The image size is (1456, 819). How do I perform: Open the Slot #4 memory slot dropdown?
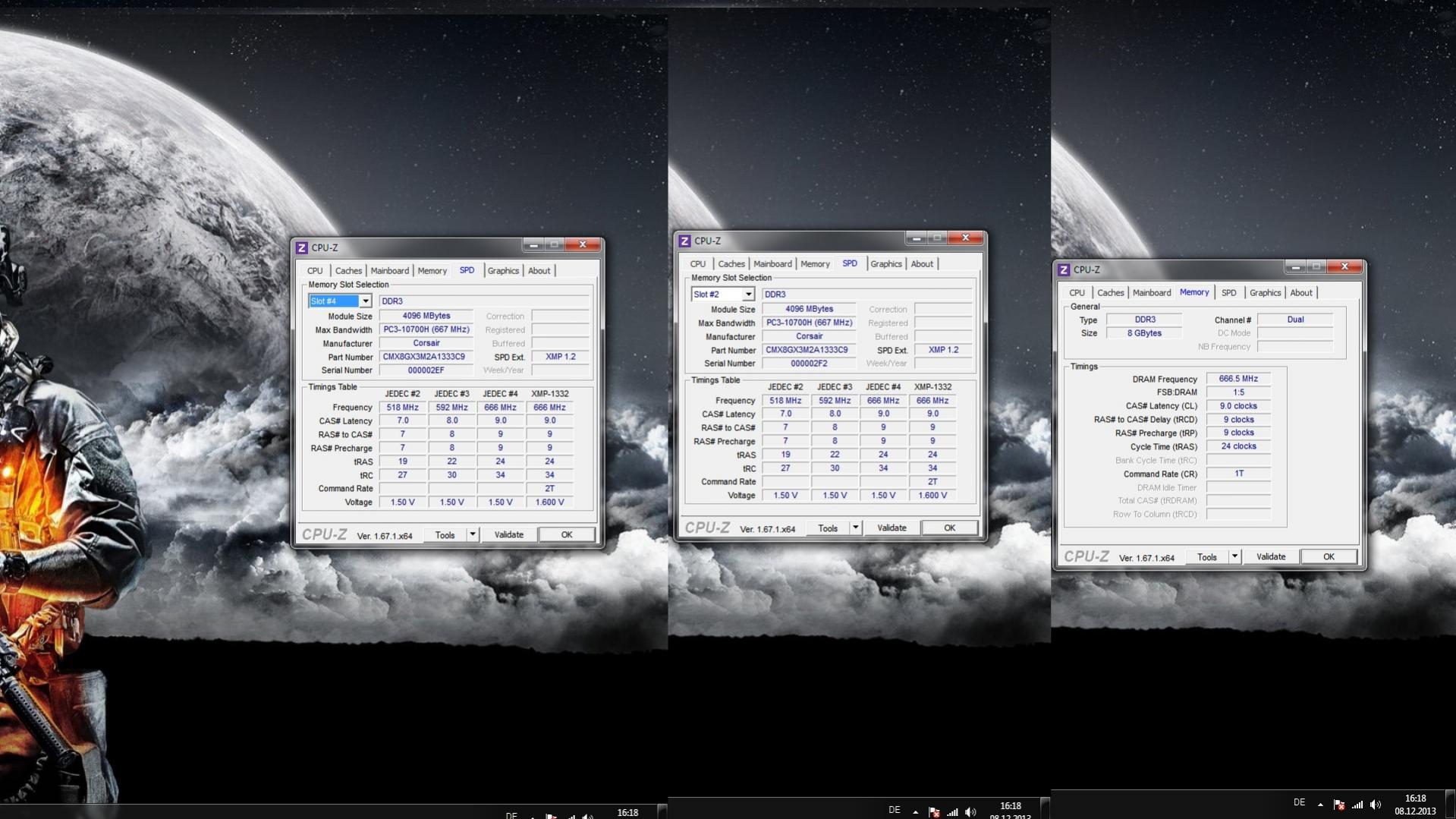click(x=365, y=301)
